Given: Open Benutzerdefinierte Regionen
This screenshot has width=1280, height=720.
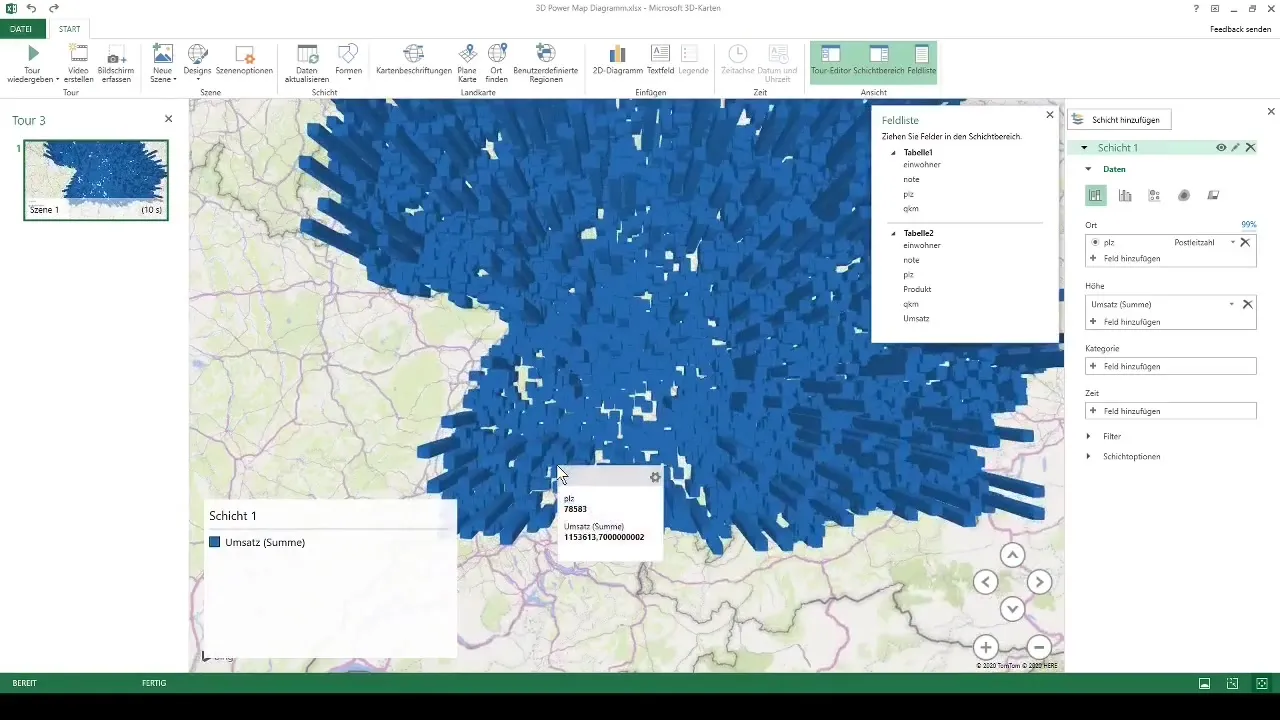Looking at the screenshot, I should pyautogui.click(x=545, y=64).
